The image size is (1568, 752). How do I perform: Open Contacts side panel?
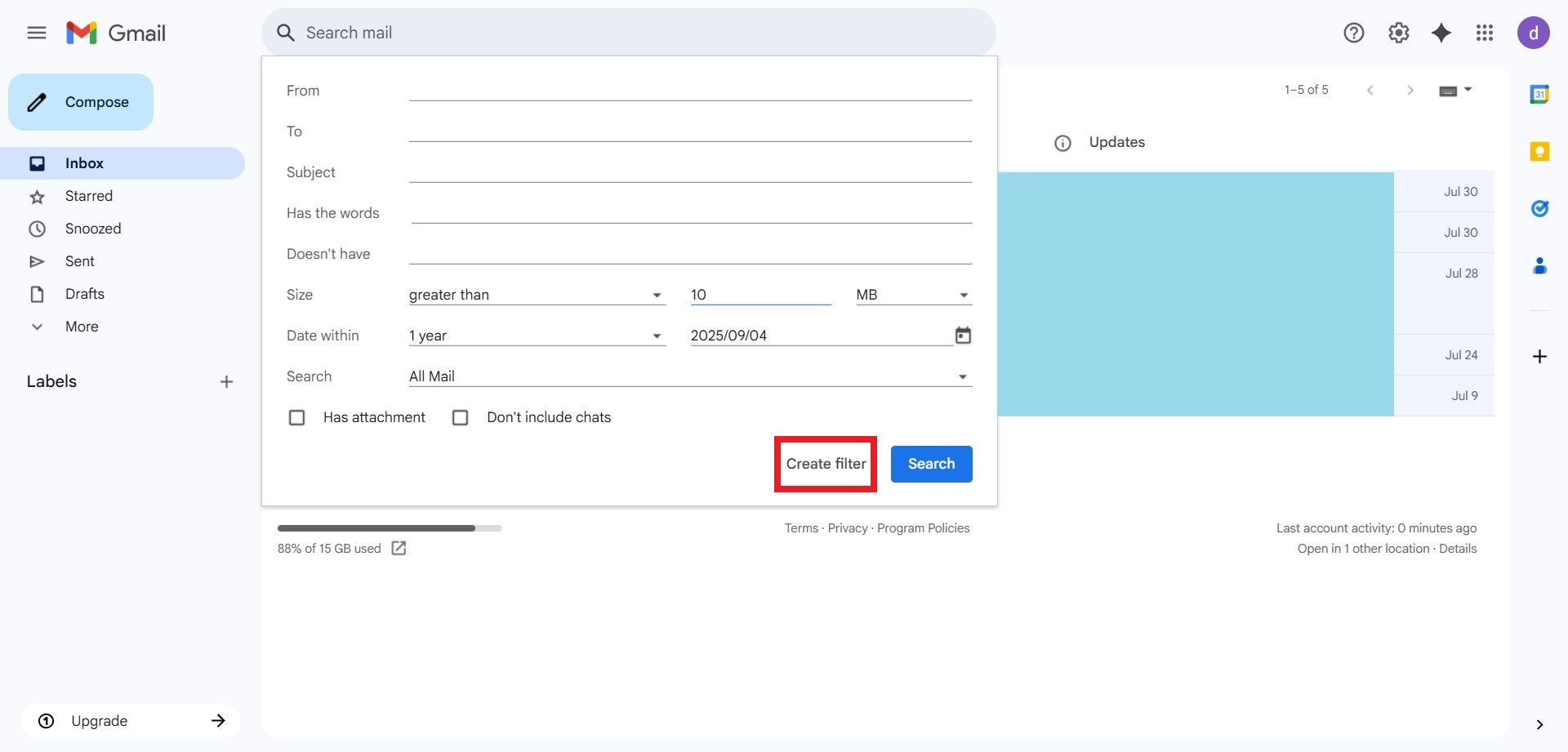1539,266
